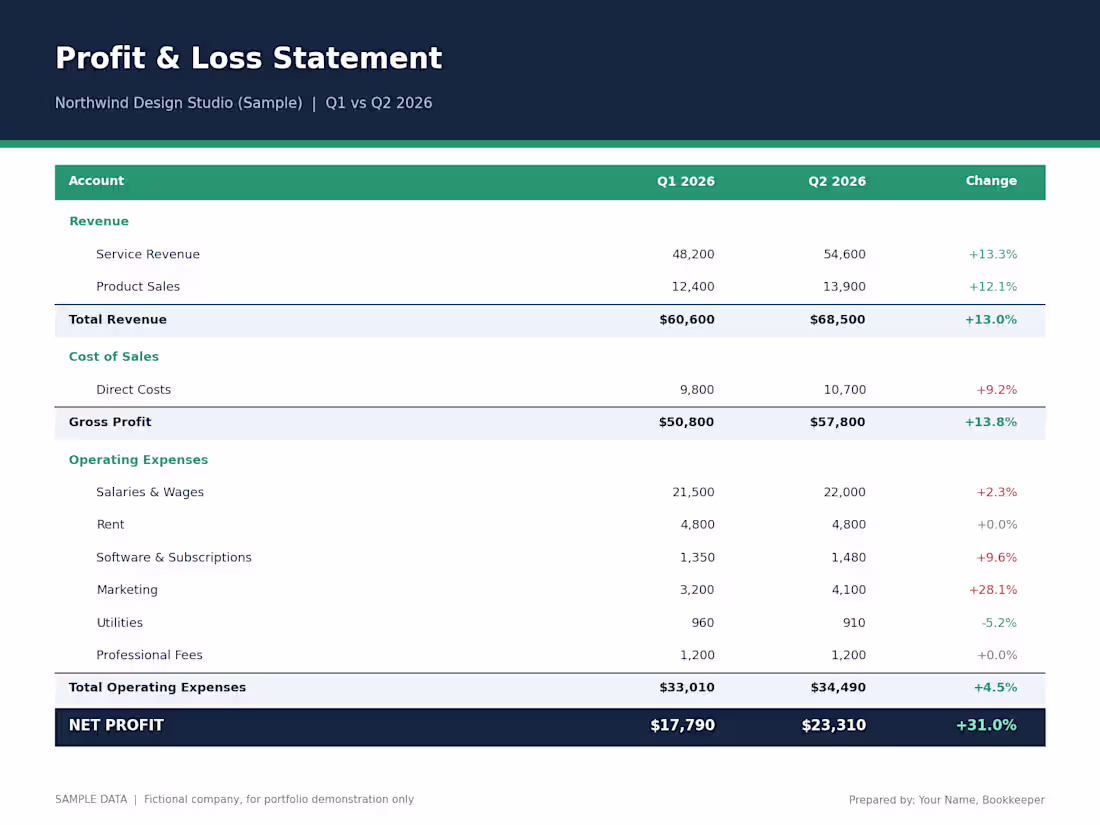Select the Software & Subscriptions Q2 value 1,480

pyautogui.click(x=848, y=557)
